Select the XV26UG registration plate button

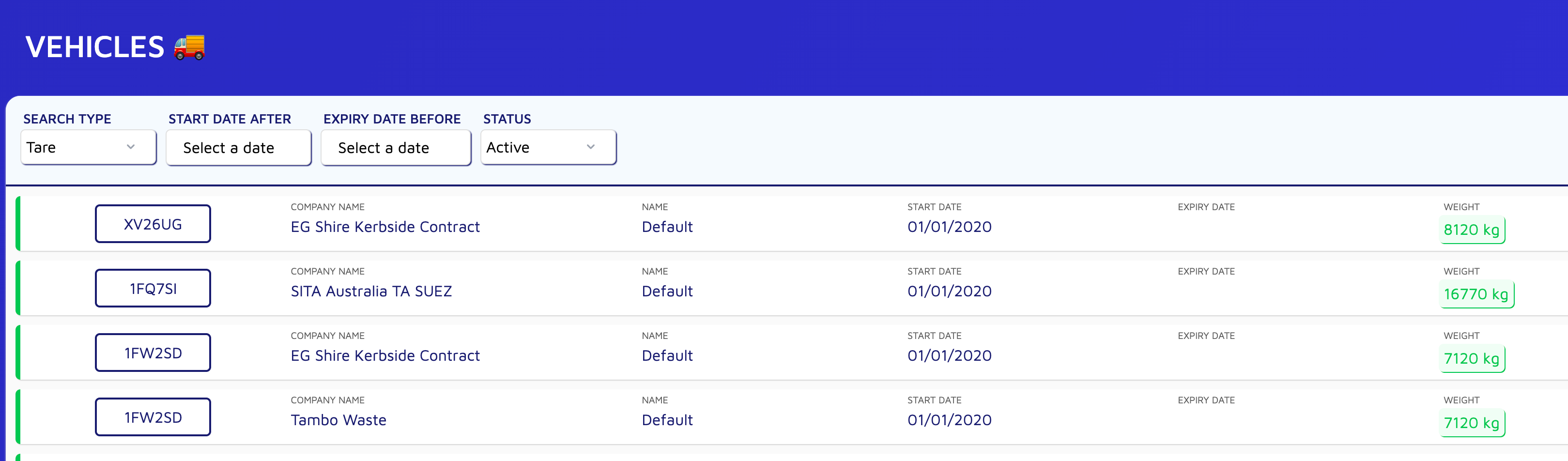tap(153, 224)
